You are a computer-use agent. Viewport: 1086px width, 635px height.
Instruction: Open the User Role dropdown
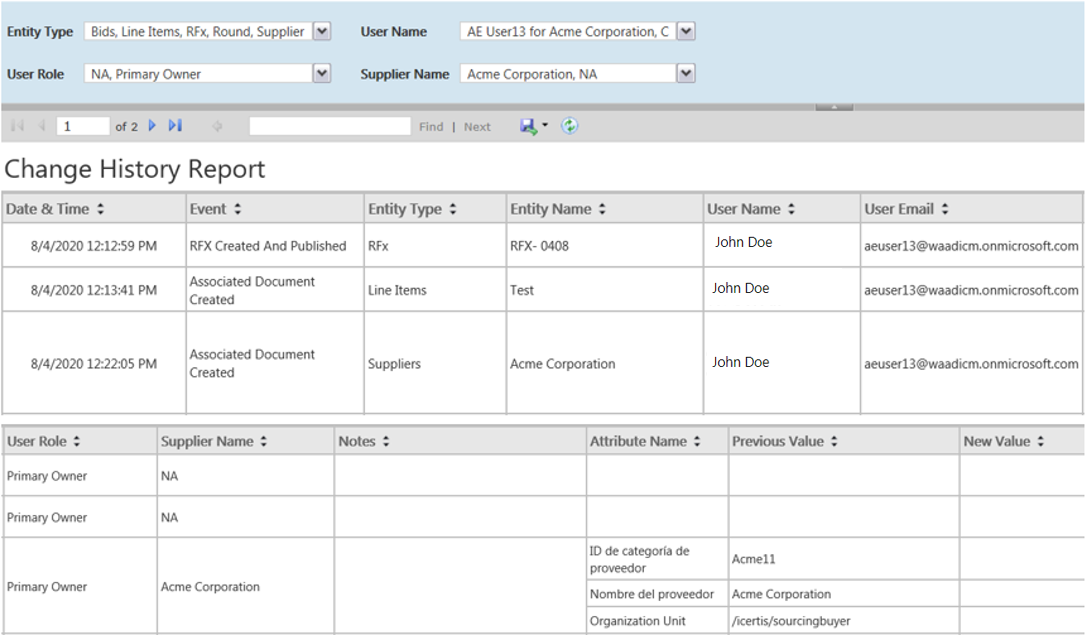[321, 73]
